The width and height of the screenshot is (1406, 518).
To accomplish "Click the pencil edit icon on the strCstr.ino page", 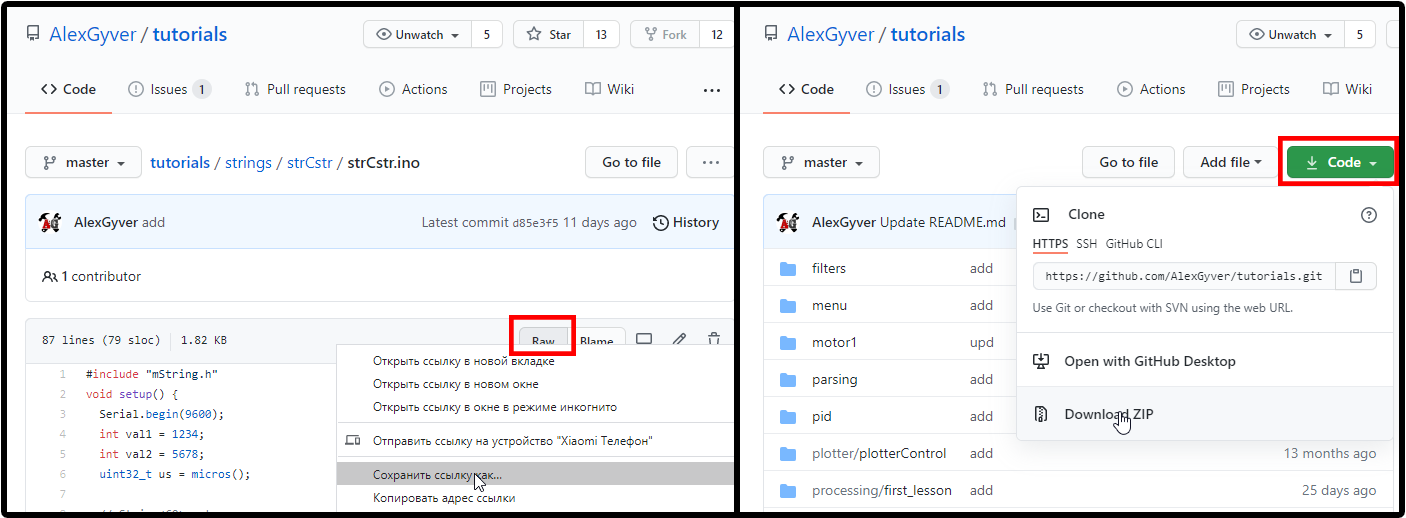I will click(679, 341).
